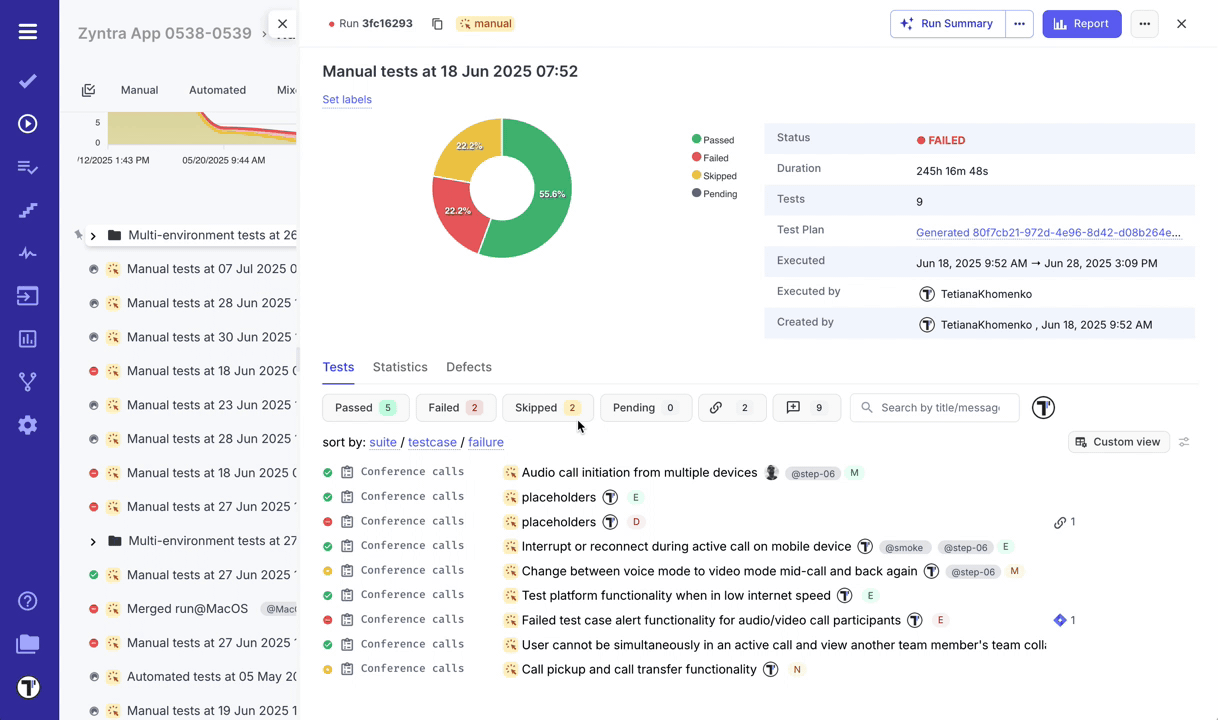Expand Multi-environment tests at 26 folder
This screenshot has height=720, width=1218.
(x=93, y=236)
